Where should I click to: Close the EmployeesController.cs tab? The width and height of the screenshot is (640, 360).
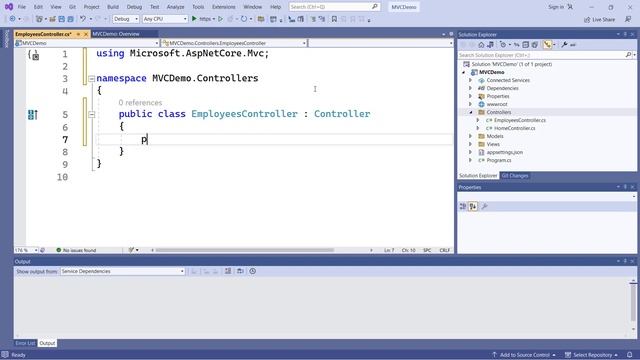pos(86,34)
